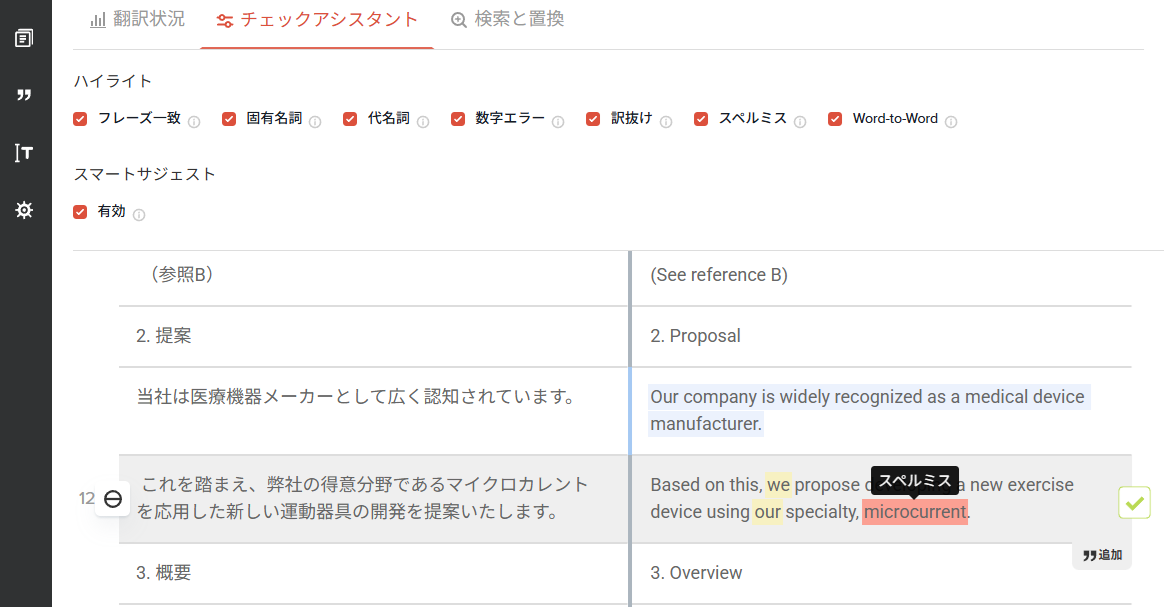1164x607 pixels.
Task: Toggle the 有効 smart suggest checkbox
Action: 81,212
